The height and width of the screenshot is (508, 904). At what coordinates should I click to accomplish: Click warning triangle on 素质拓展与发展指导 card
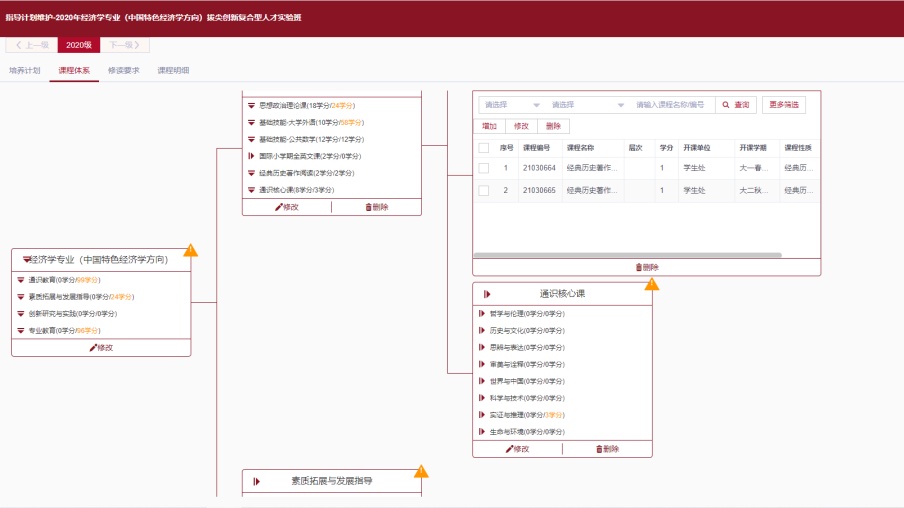pos(421,471)
